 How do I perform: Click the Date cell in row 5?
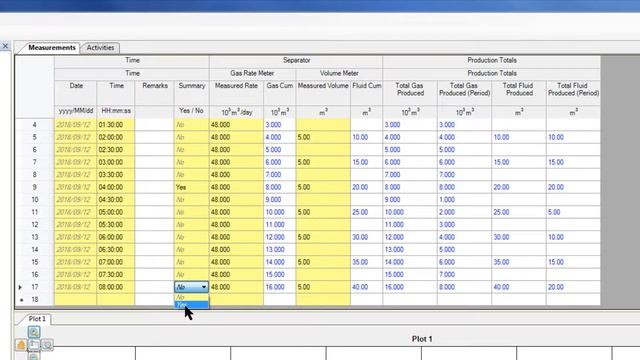(76, 138)
